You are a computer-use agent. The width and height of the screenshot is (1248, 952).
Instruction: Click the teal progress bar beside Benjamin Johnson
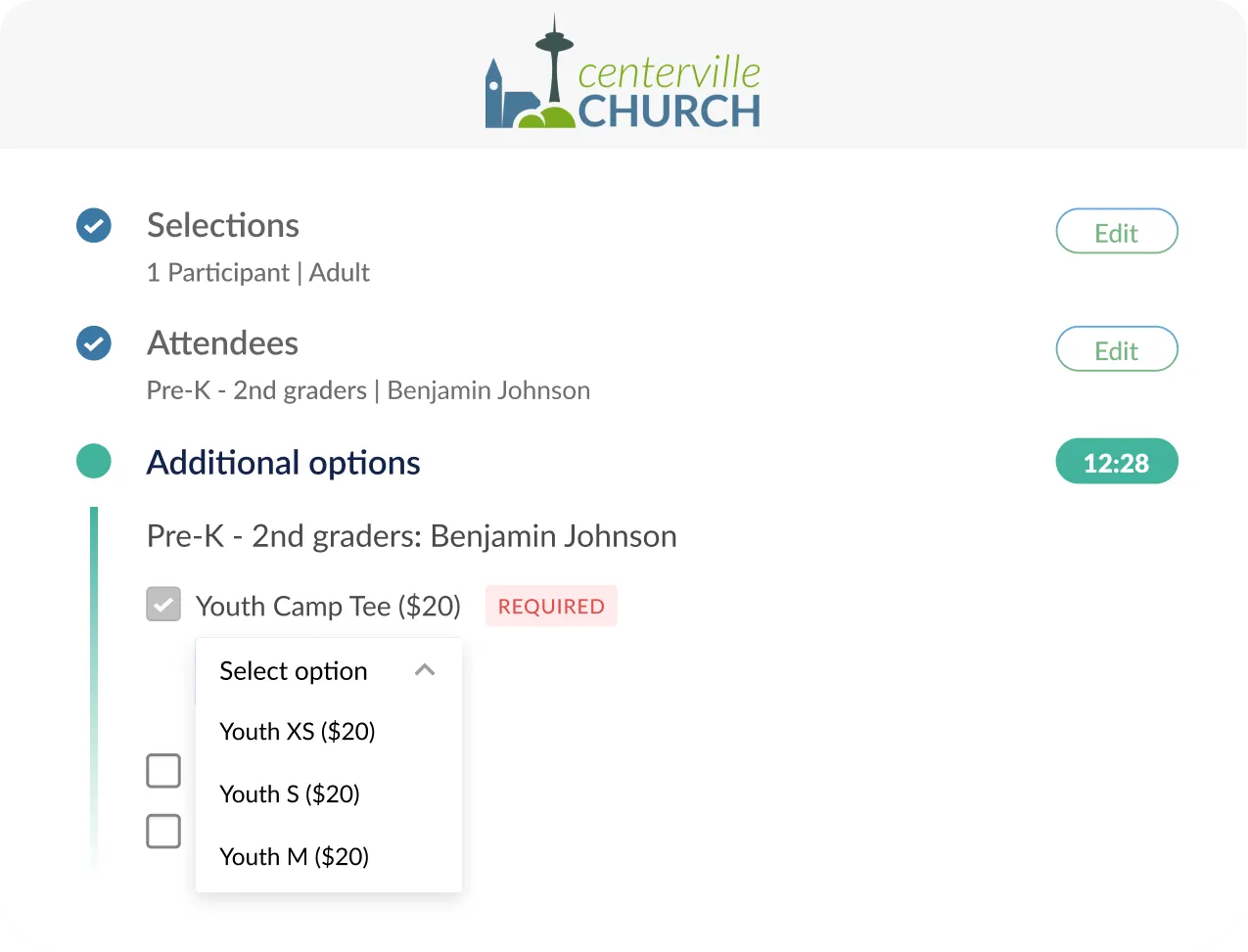click(94, 685)
